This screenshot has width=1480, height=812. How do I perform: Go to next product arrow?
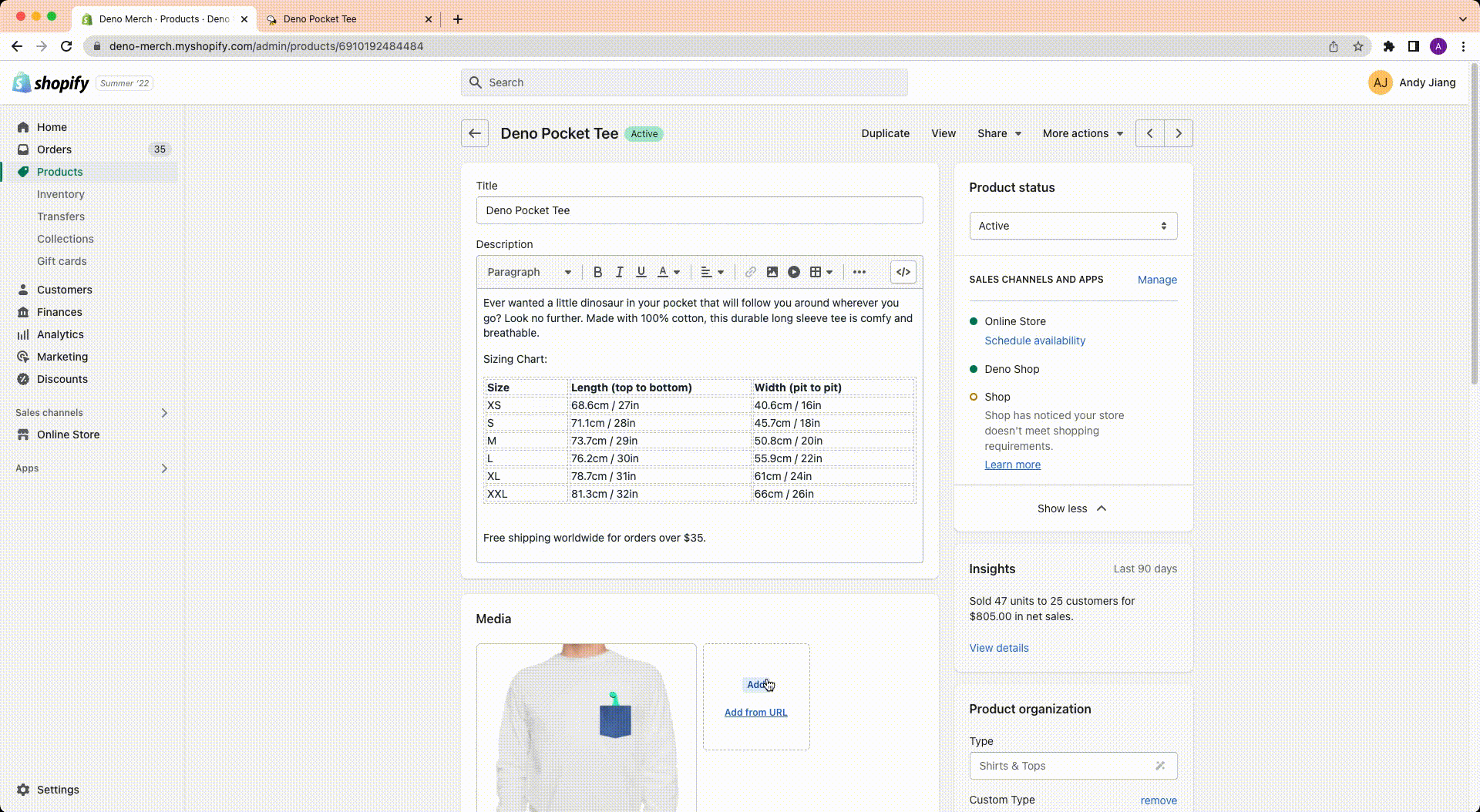pyautogui.click(x=1179, y=133)
